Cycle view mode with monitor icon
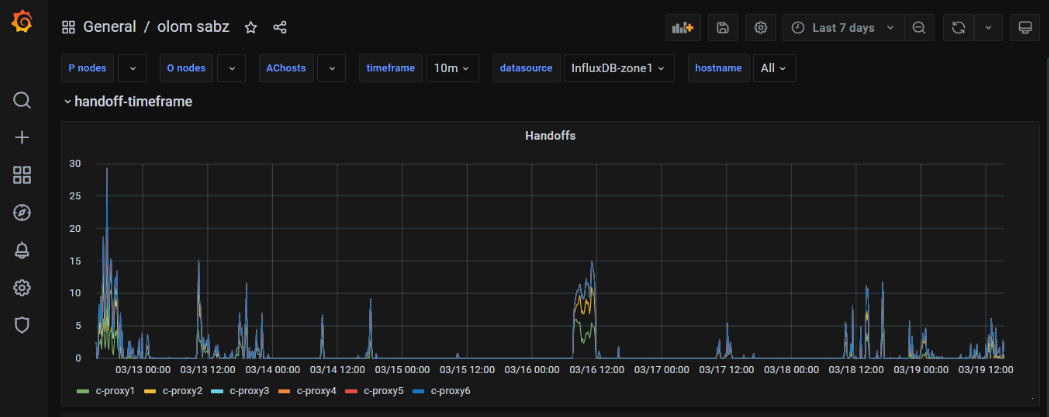 pyautogui.click(x=1024, y=27)
